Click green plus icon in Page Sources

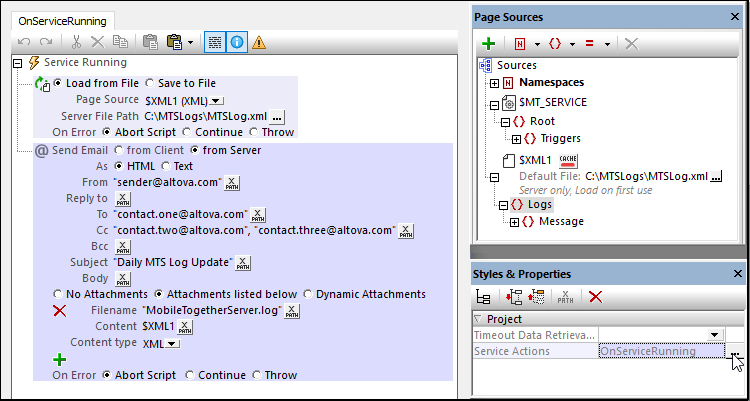[489, 44]
